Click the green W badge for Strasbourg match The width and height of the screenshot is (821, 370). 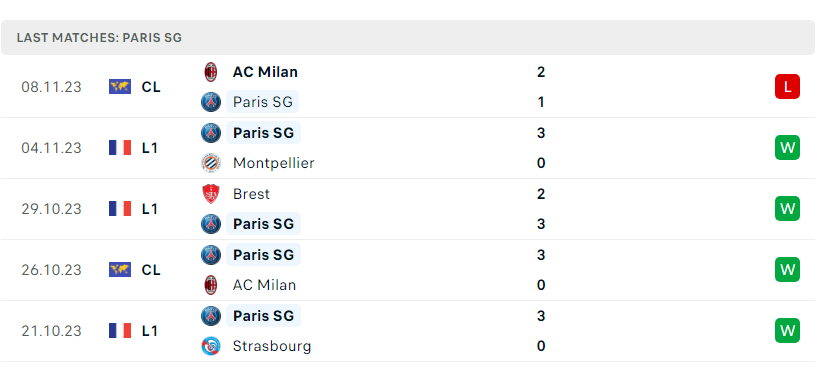coord(787,331)
